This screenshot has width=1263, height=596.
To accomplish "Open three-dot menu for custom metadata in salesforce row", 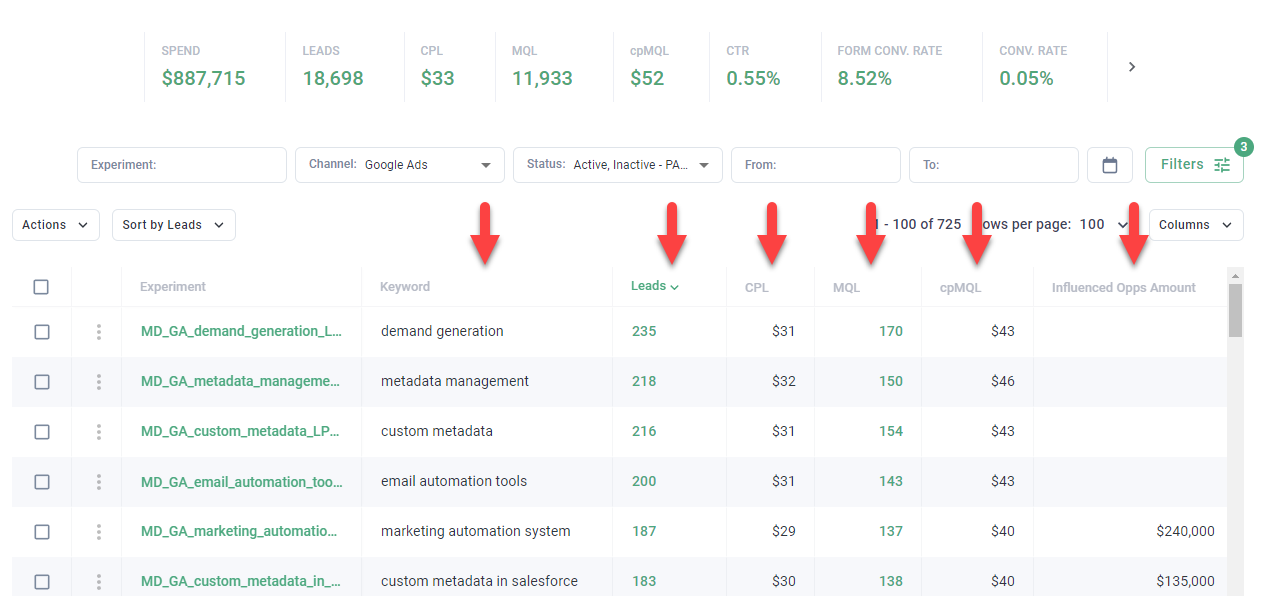I will click(98, 581).
